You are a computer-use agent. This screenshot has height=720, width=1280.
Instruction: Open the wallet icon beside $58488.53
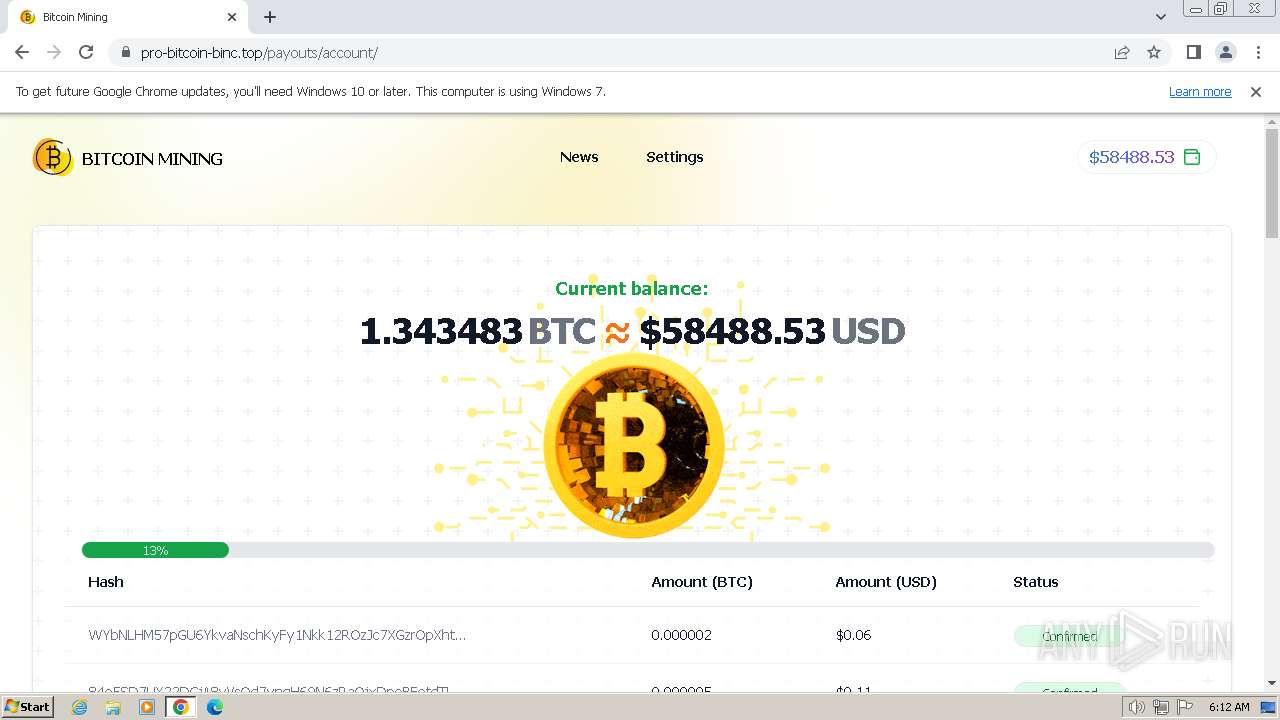pos(1192,157)
